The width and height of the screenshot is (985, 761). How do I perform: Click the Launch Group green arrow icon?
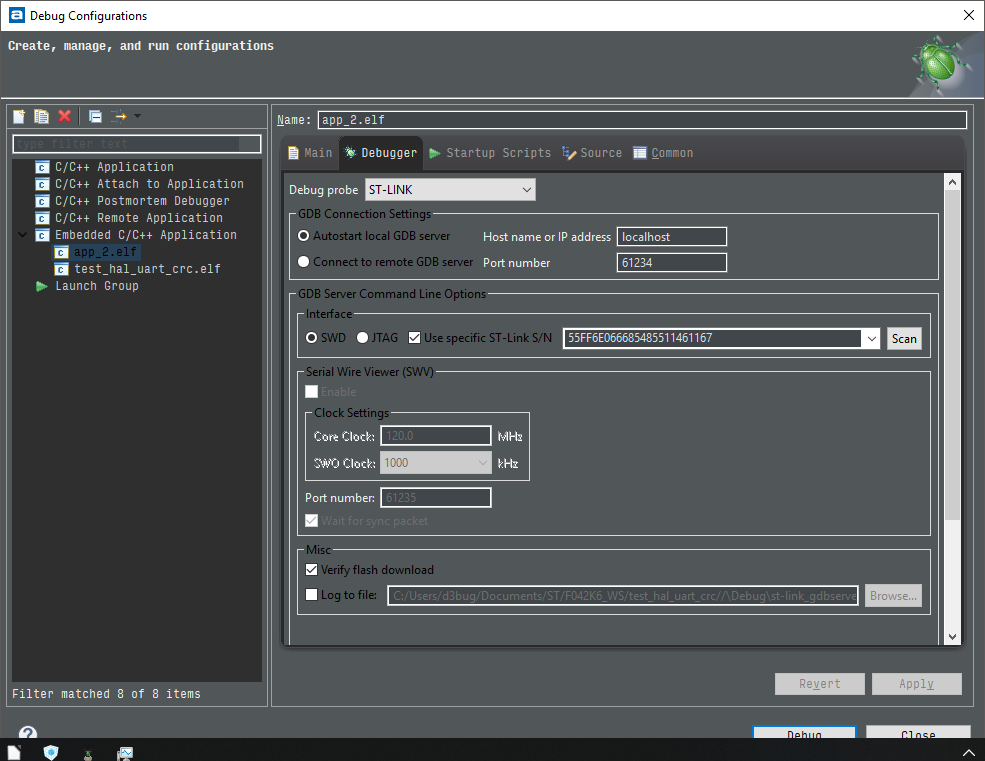click(x=42, y=287)
